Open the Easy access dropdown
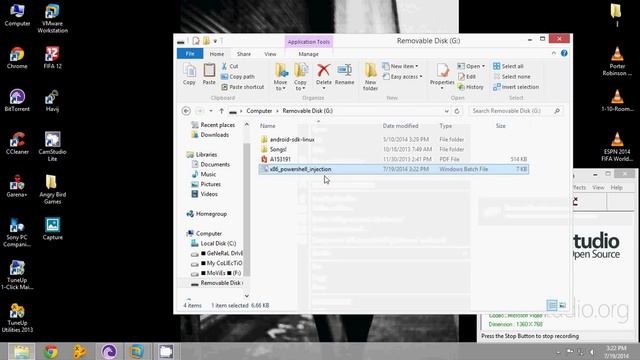This screenshot has width=640, height=360. (x=402, y=77)
